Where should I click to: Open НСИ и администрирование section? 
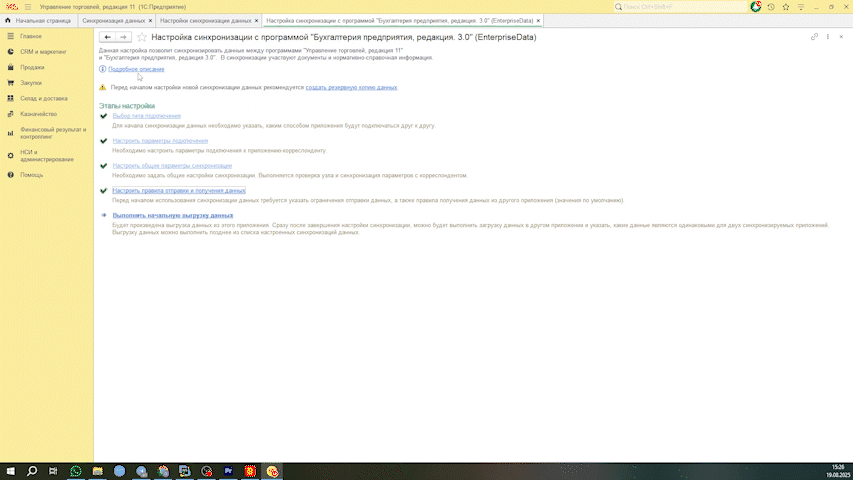pos(46,156)
